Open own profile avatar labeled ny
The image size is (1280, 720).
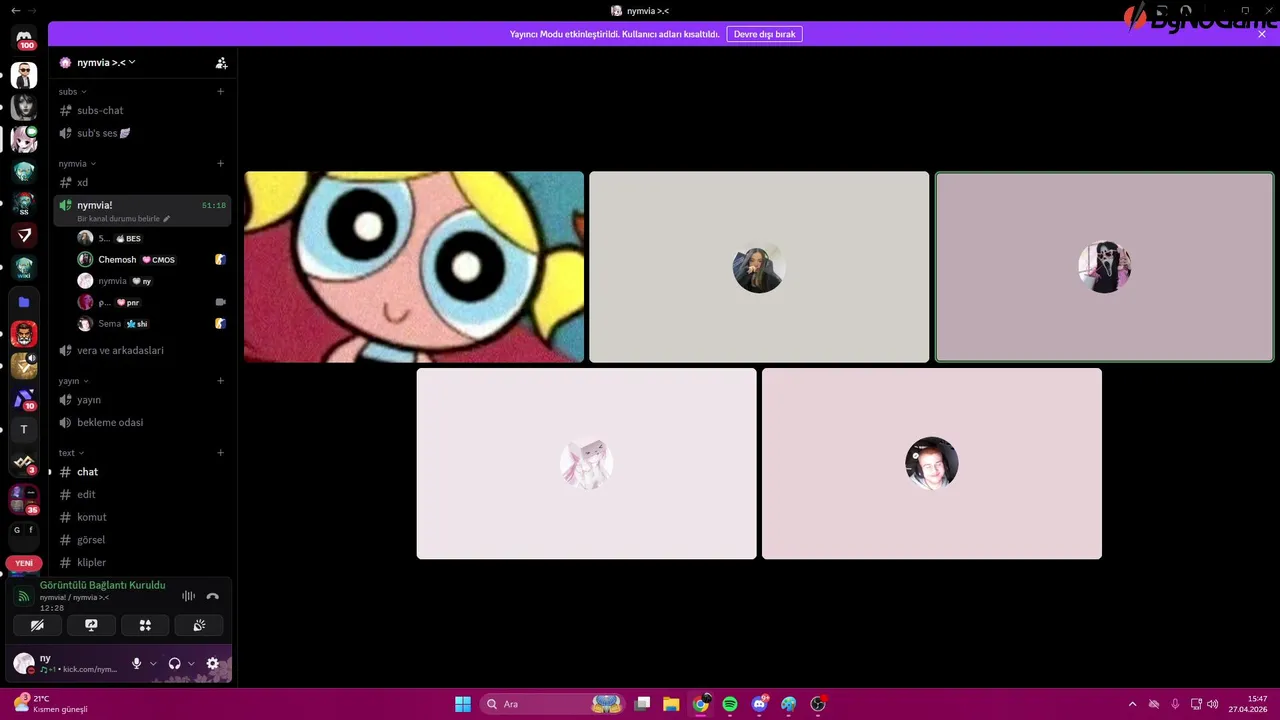pyautogui.click(x=24, y=663)
